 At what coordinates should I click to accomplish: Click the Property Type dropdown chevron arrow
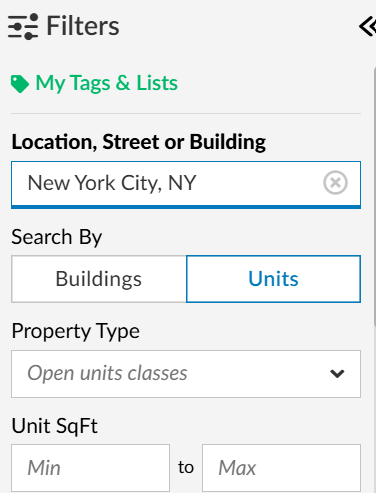(x=337, y=374)
